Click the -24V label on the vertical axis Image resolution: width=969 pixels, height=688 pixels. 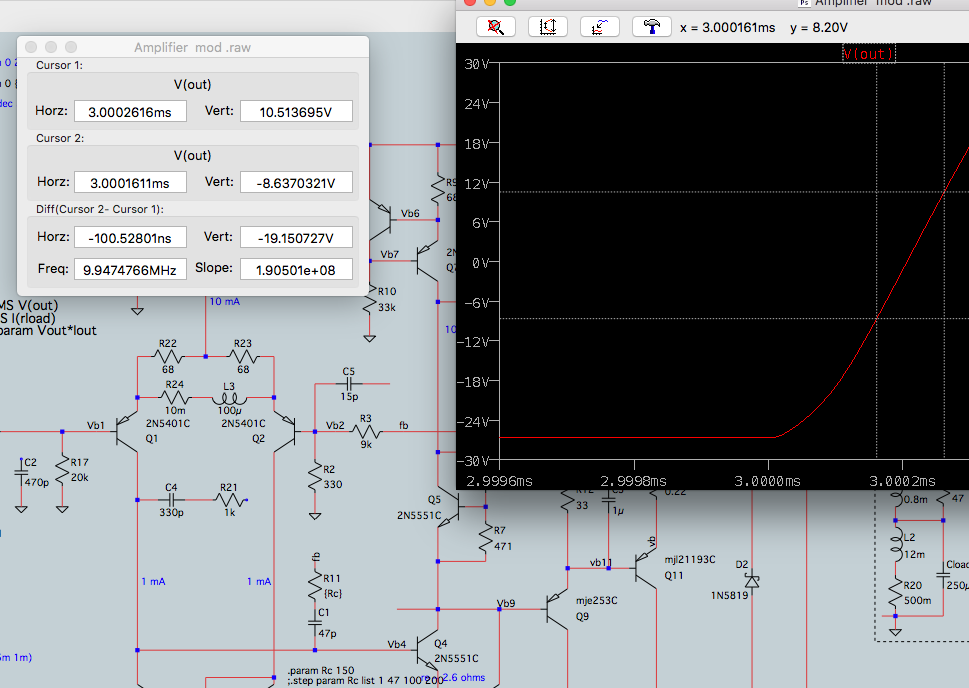(x=473, y=422)
